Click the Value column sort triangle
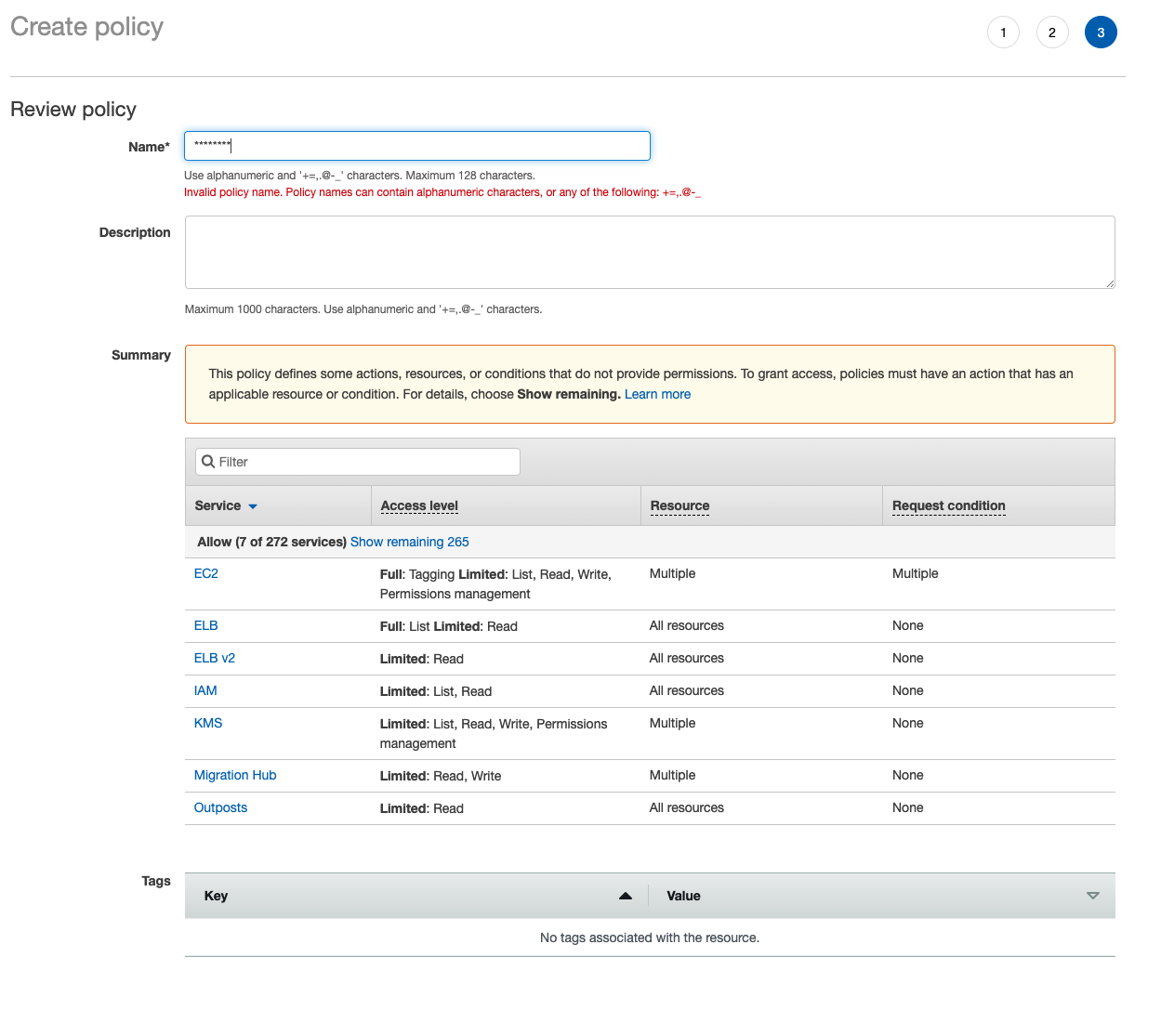Screen dimensions: 1161x1036 click(x=1092, y=896)
